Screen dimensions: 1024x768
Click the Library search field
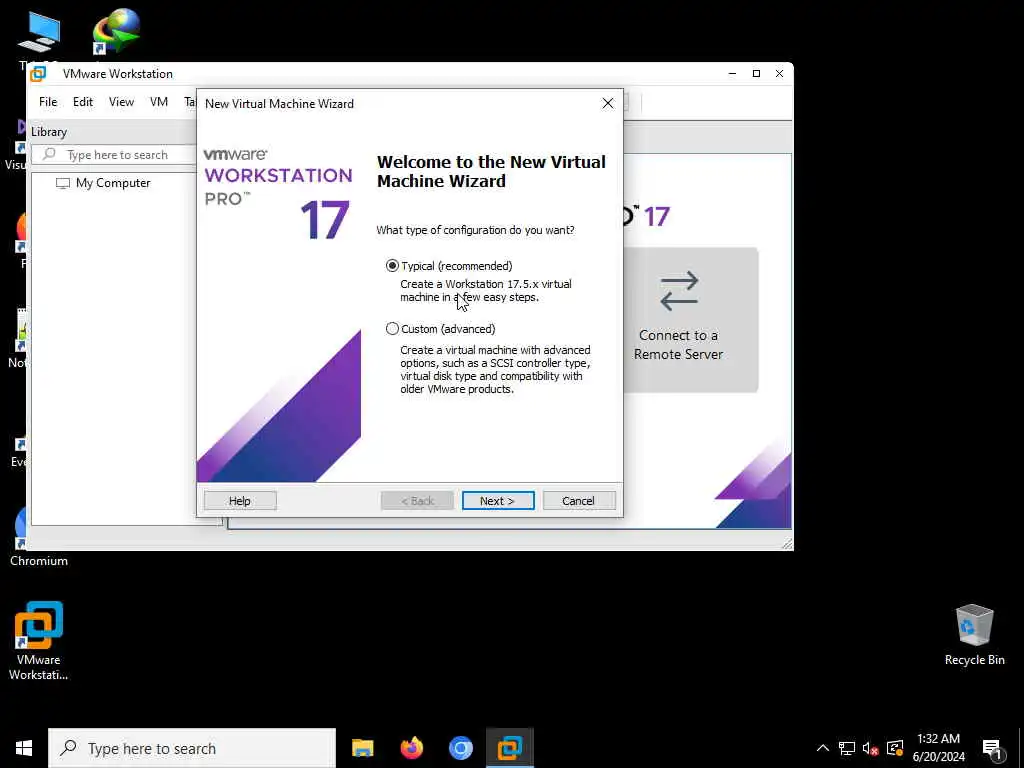click(x=115, y=155)
